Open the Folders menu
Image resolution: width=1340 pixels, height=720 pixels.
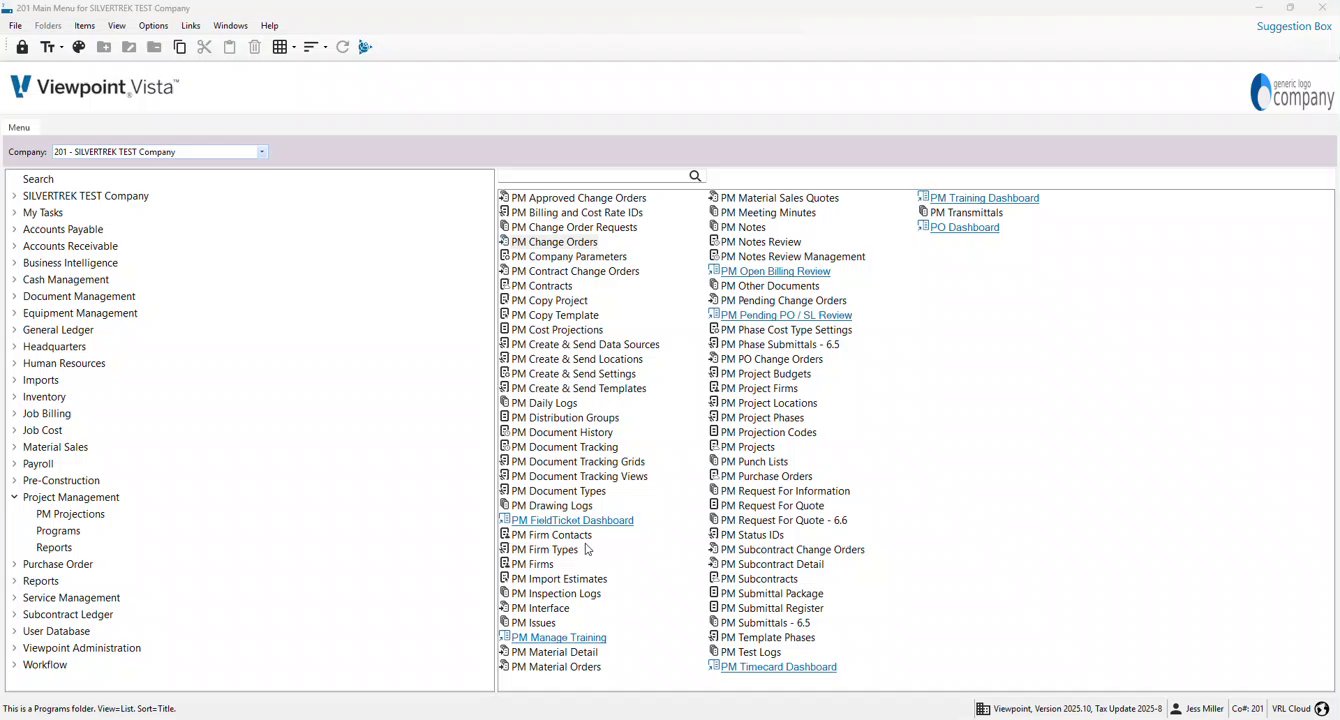(48, 26)
